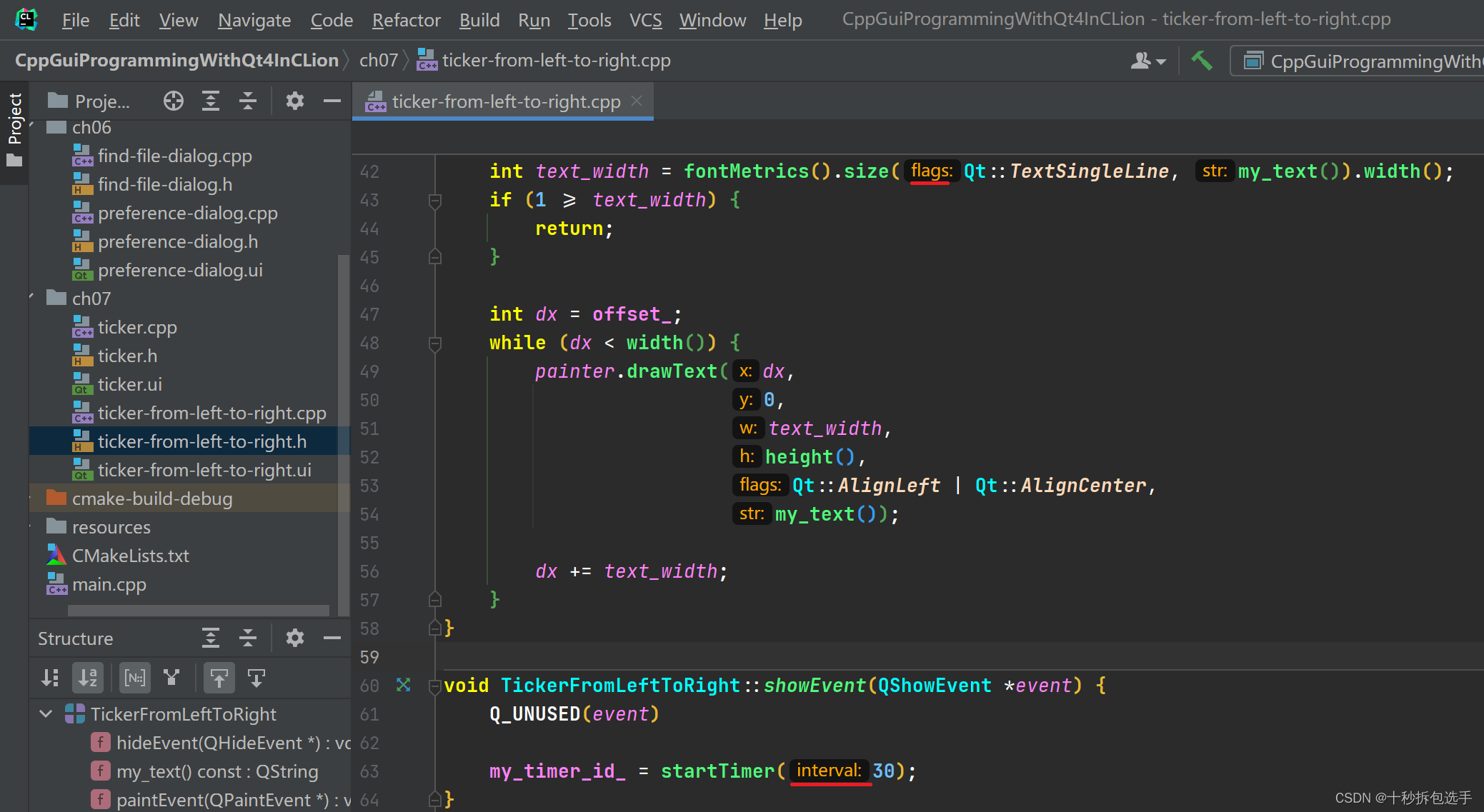Close the ticker-from-left-to-right.cpp editor tab
The image size is (1484, 812).
pos(637,101)
